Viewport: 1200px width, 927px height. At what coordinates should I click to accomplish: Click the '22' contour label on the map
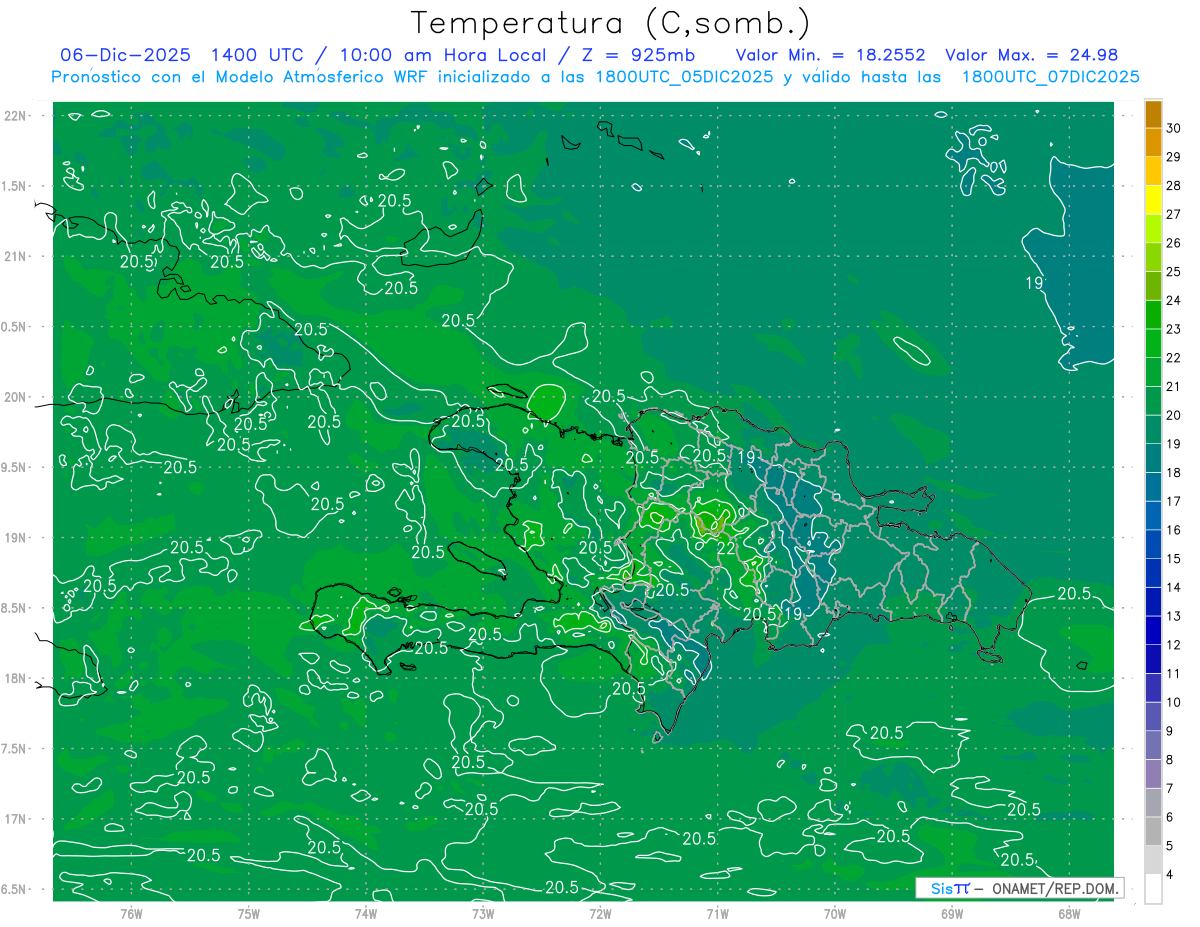[x=727, y=549]
